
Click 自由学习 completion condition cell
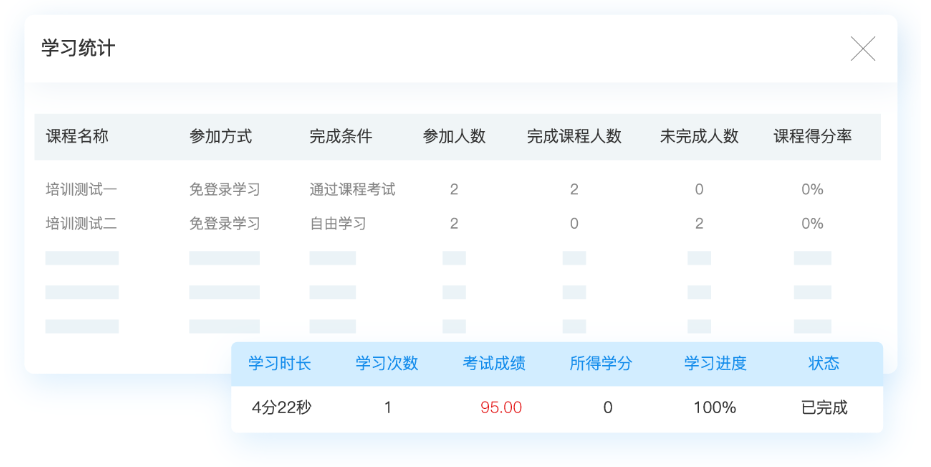338,223
